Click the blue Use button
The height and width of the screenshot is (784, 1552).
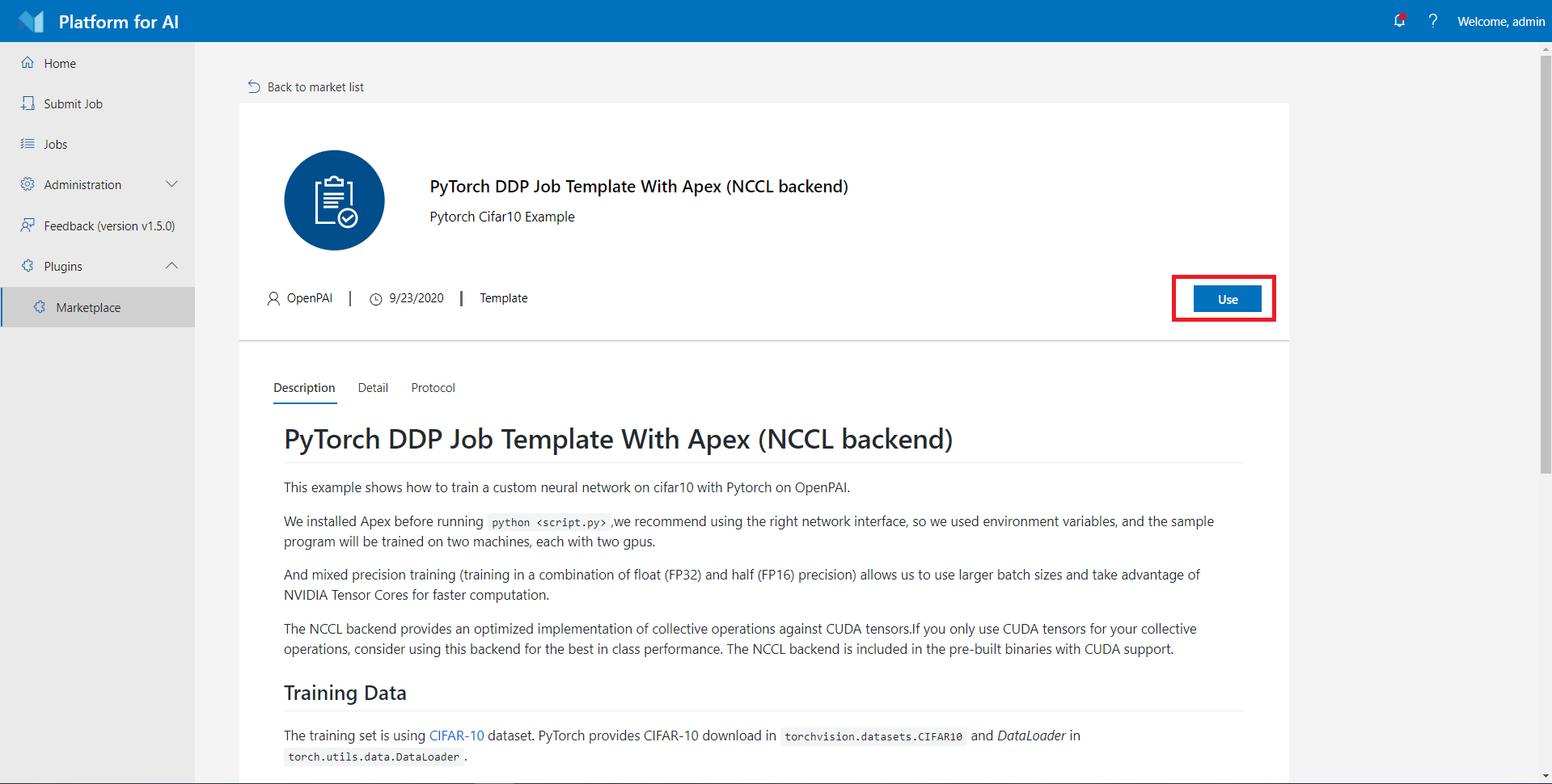pos(1228,299)
